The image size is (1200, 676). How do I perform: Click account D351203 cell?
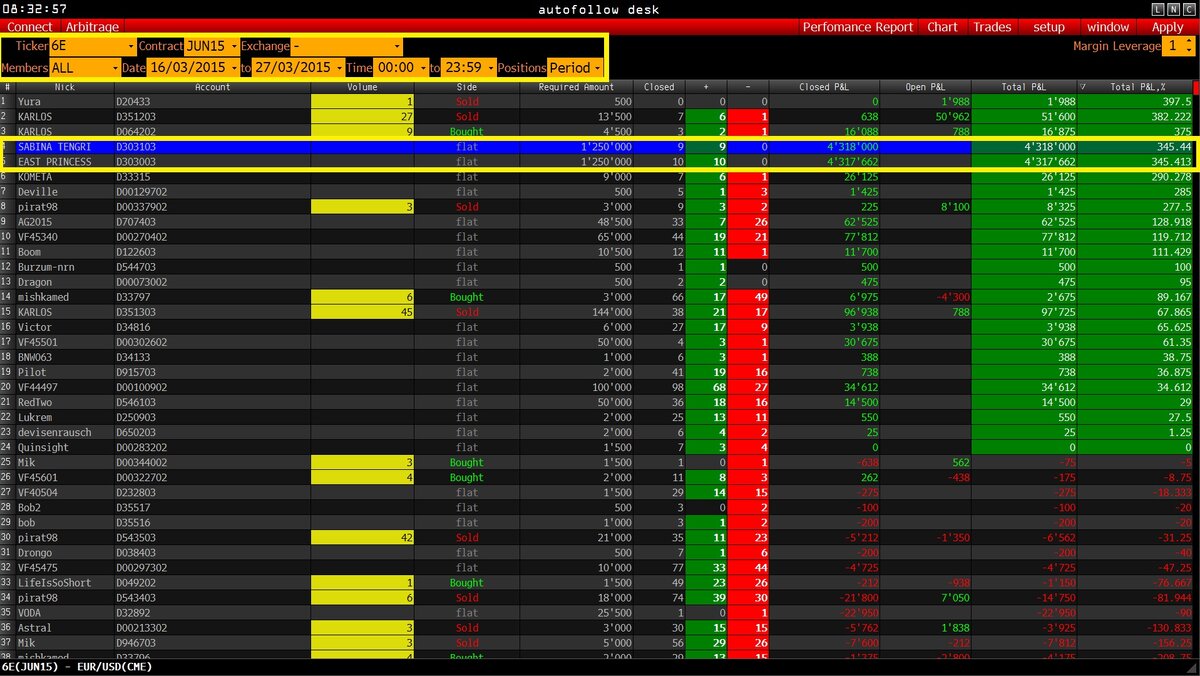[212, 117]
